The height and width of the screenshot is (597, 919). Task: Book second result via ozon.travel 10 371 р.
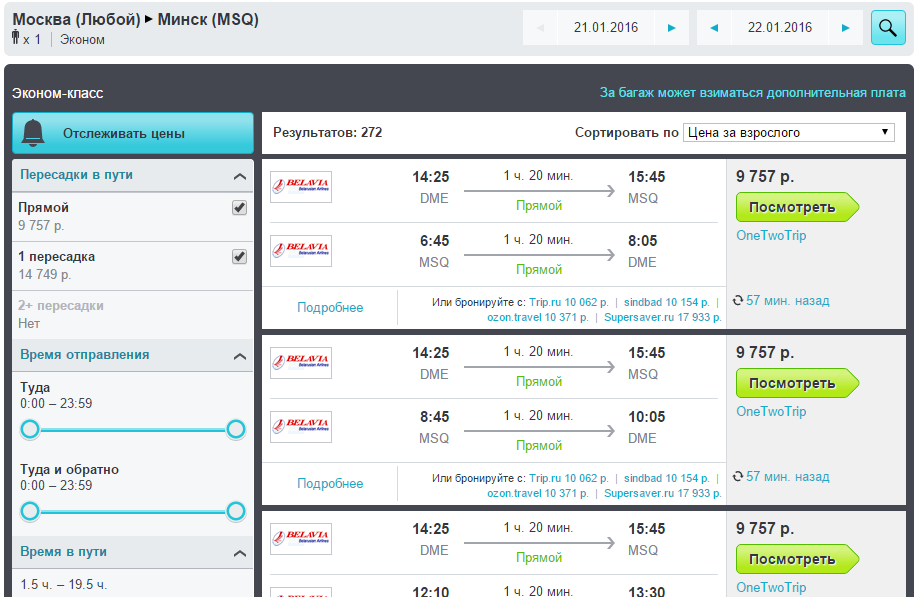[x=537, y=493]
